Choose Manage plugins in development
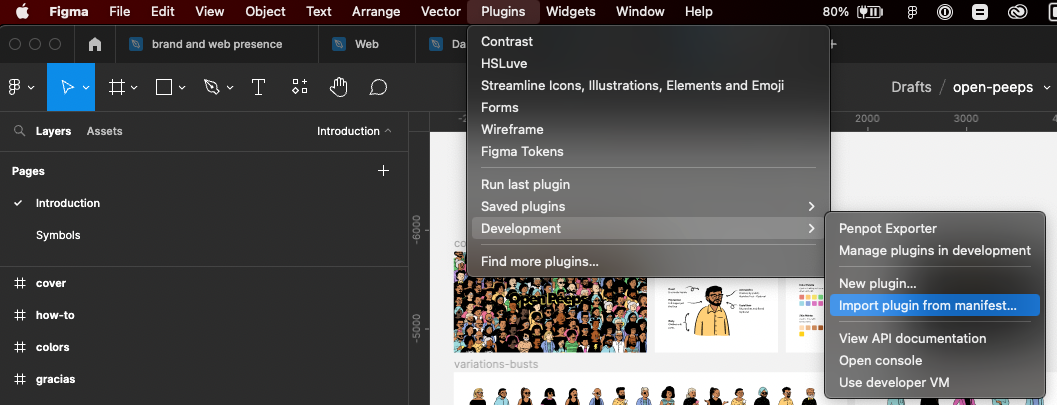This screenshot has height=405, width=1057. (x=934, y=251)
